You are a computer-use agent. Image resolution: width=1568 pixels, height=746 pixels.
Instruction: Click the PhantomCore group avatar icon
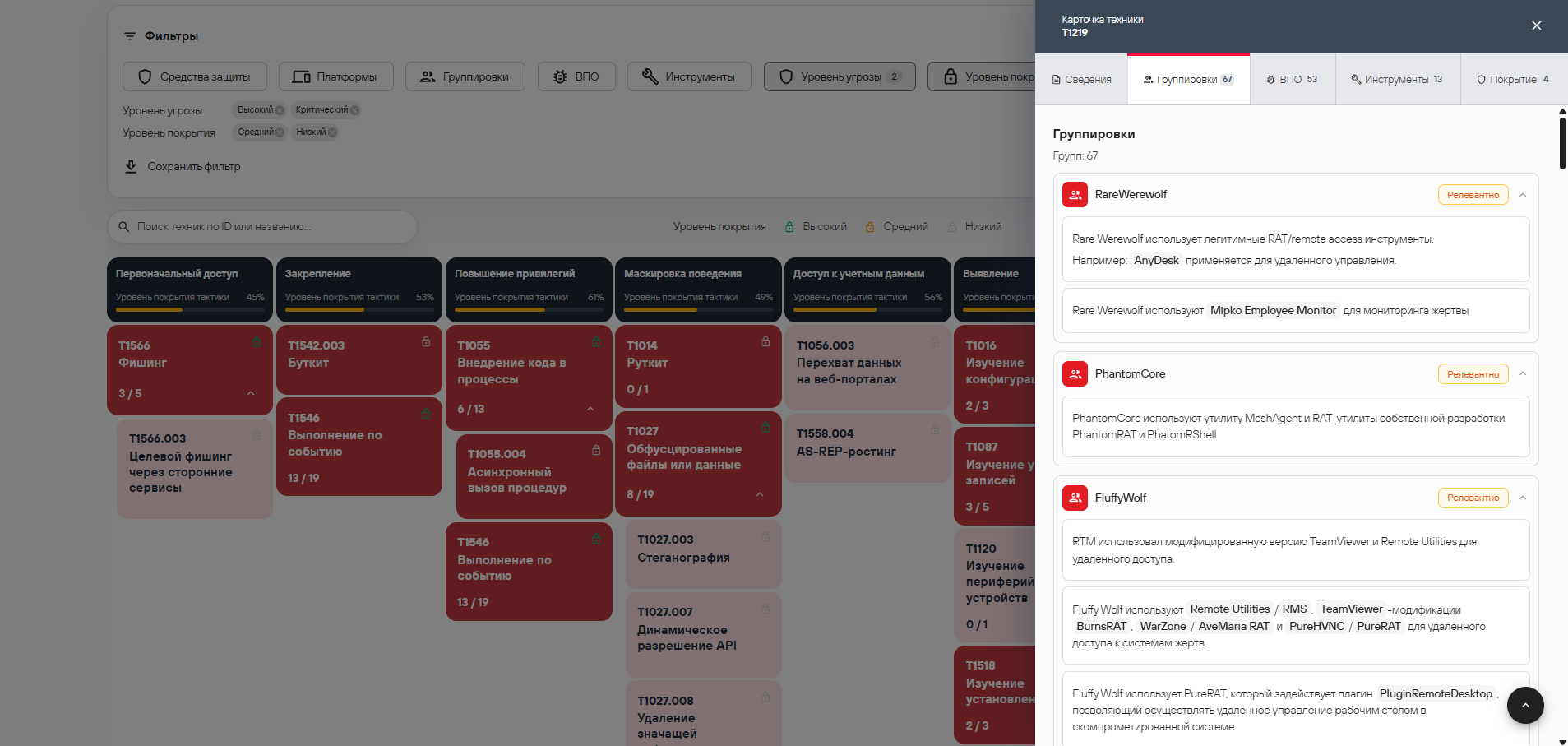(1075, 374)
